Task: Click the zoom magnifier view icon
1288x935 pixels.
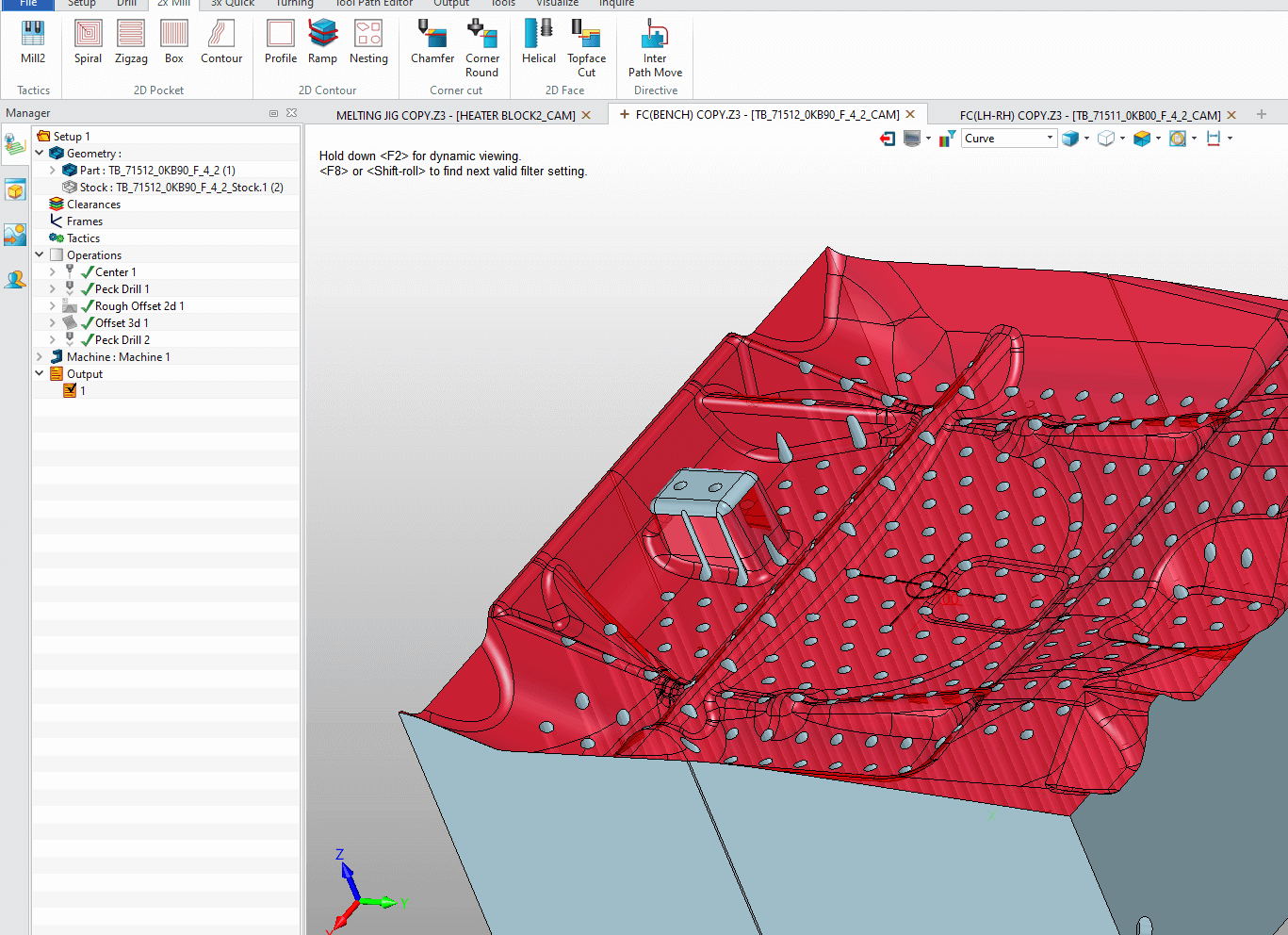Action: pos(1178,139)
